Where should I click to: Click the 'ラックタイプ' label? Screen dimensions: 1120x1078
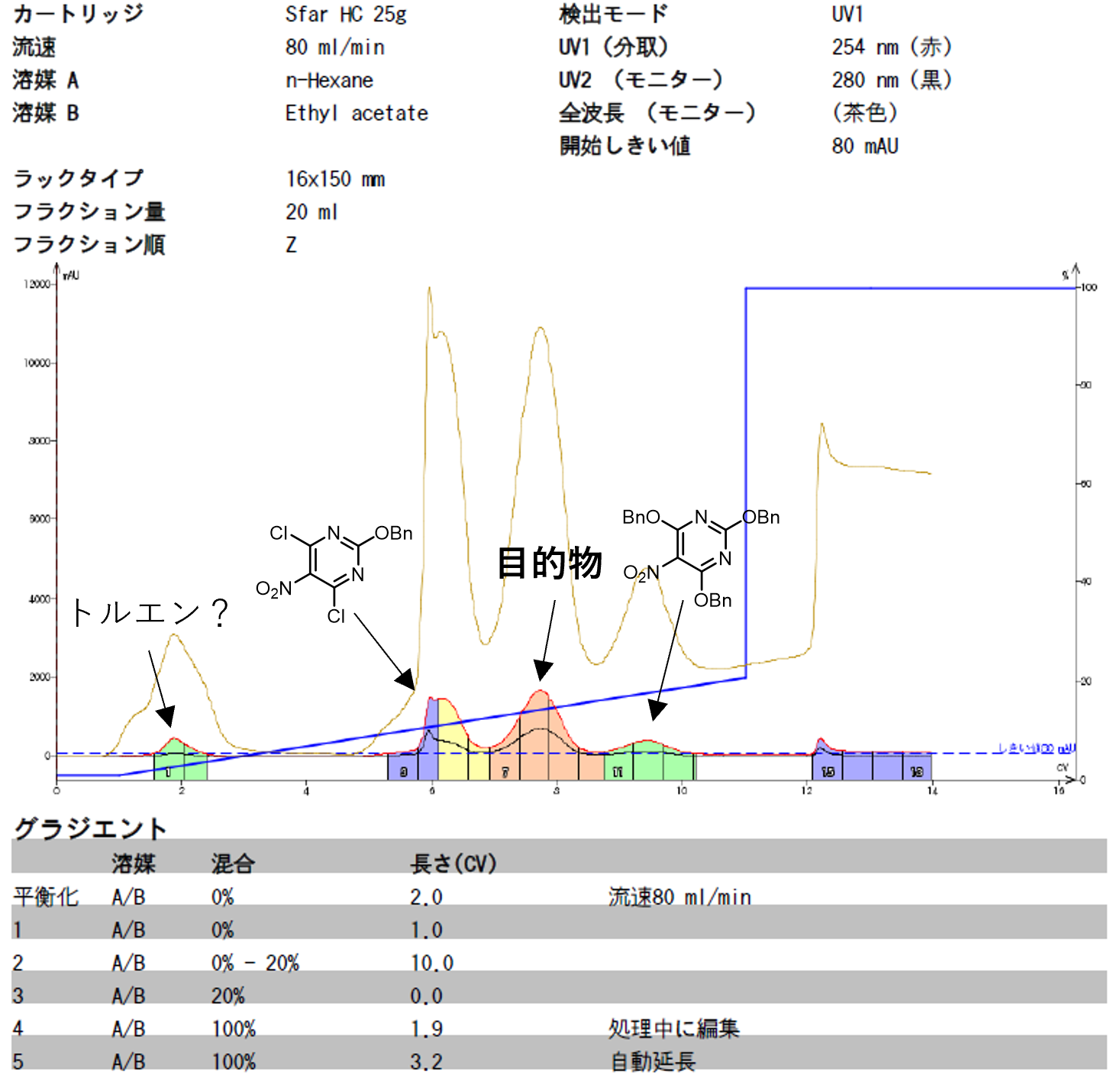(x=78, y=179)
